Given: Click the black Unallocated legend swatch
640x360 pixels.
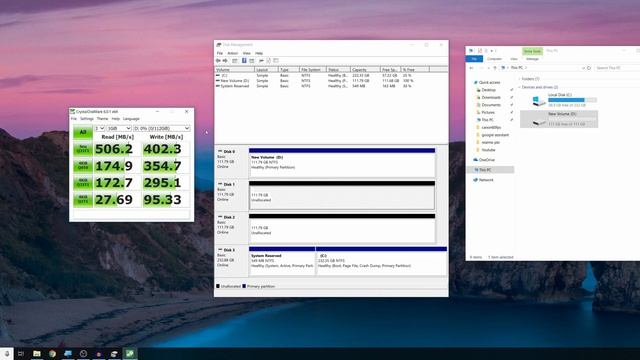Looking at the screenshot, I should [218, 286].
